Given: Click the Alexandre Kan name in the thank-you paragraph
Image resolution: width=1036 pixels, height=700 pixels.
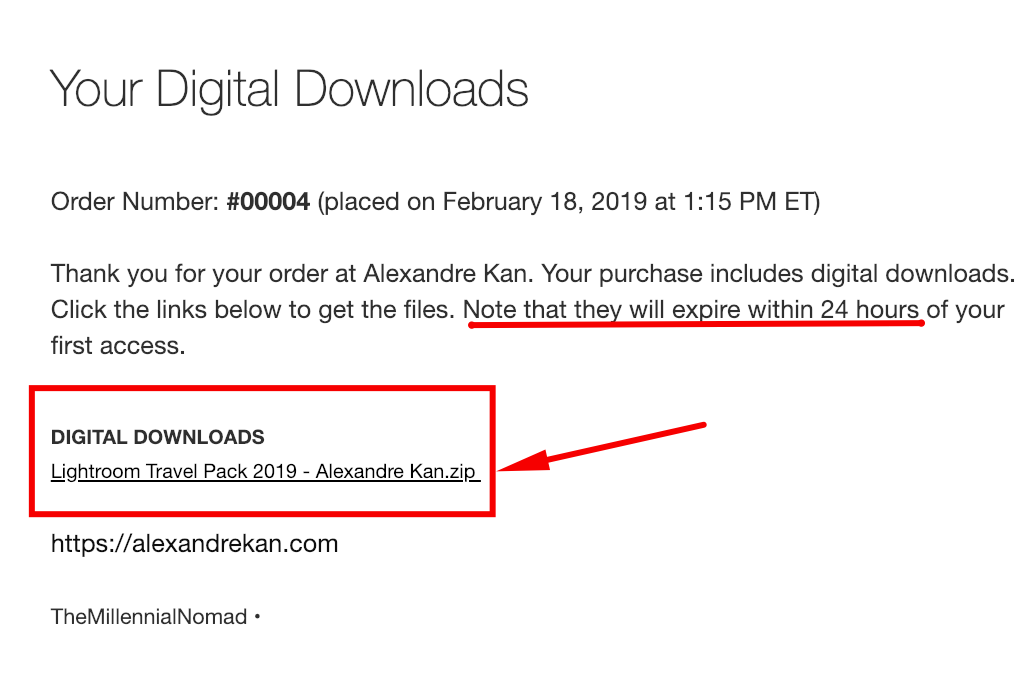Looking at the screenshot, I should point(445,274).
